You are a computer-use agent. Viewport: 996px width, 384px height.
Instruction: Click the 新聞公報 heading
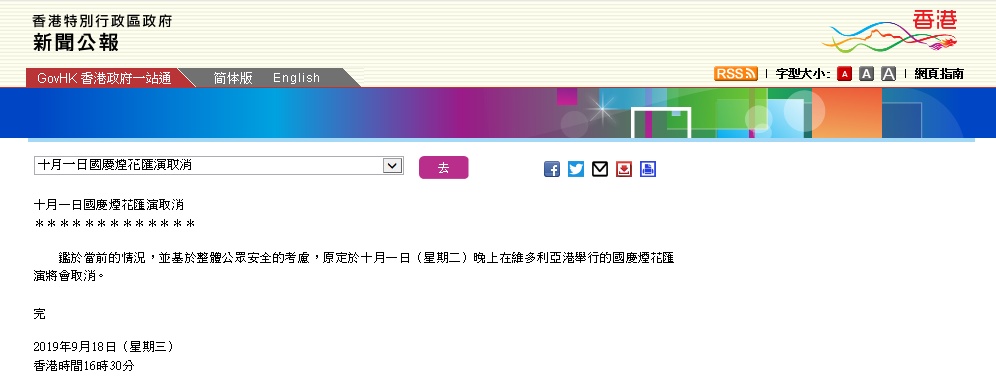[x=76, y=43]
